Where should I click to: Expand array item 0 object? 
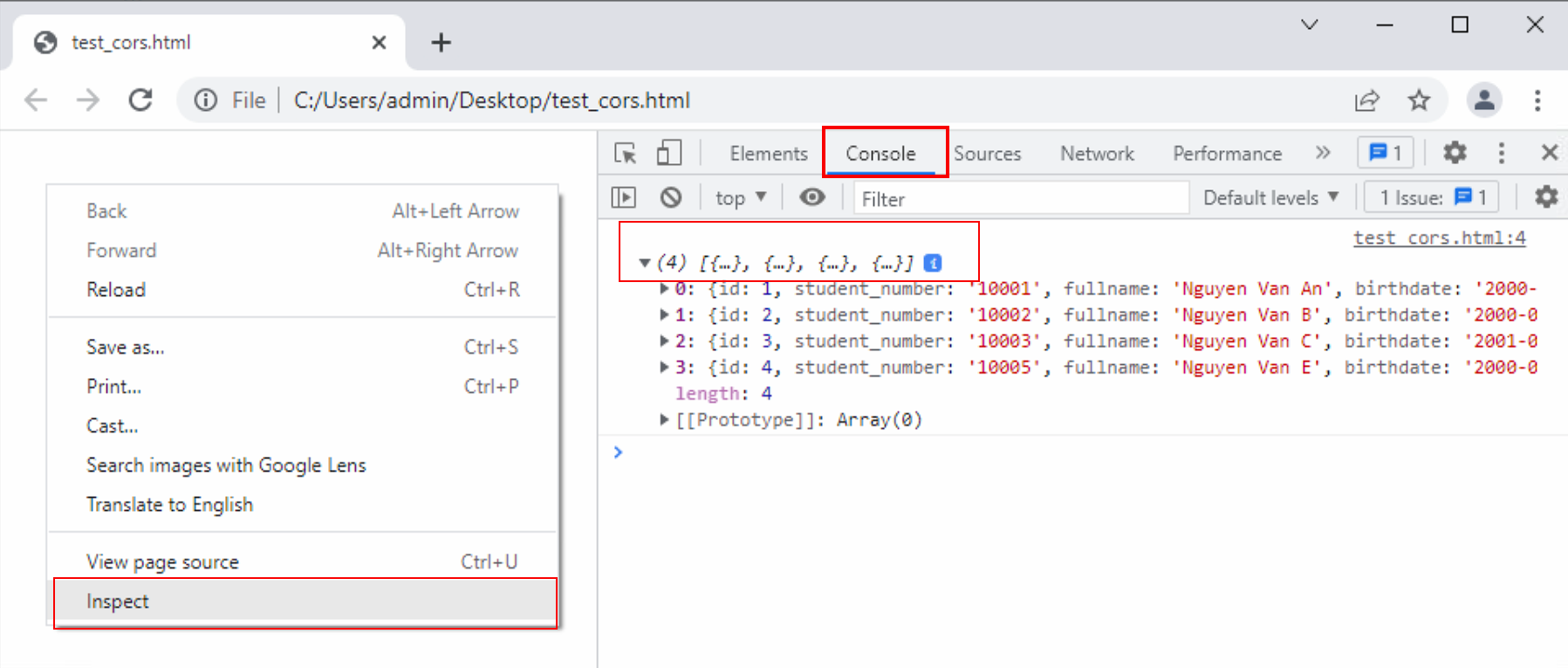(664, 289)
